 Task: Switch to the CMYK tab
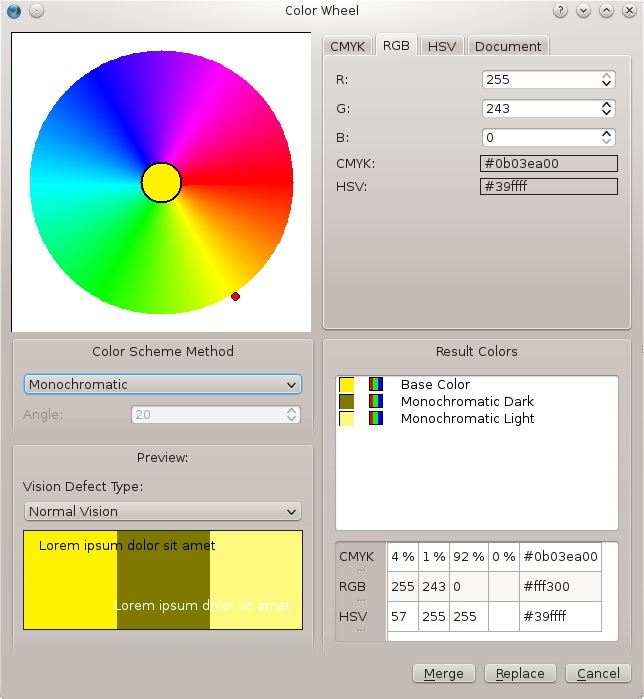[348, 46]
